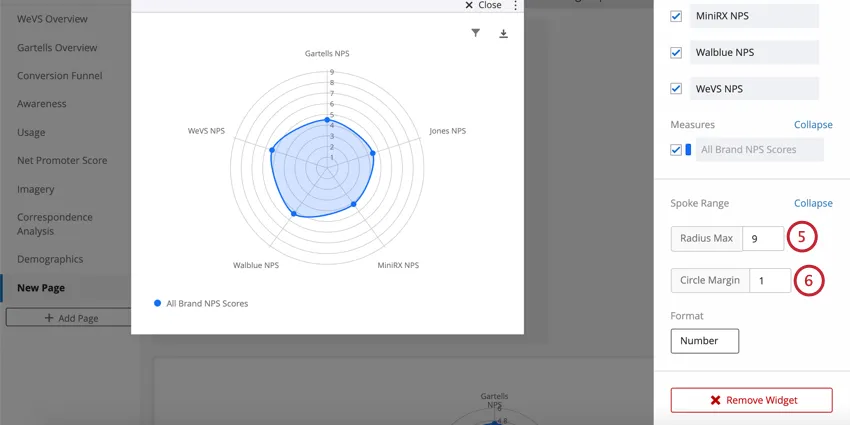The width and height of the screenshot is (850, 425).
Task: Close the widget preview panel
Action: coord(483,5)
